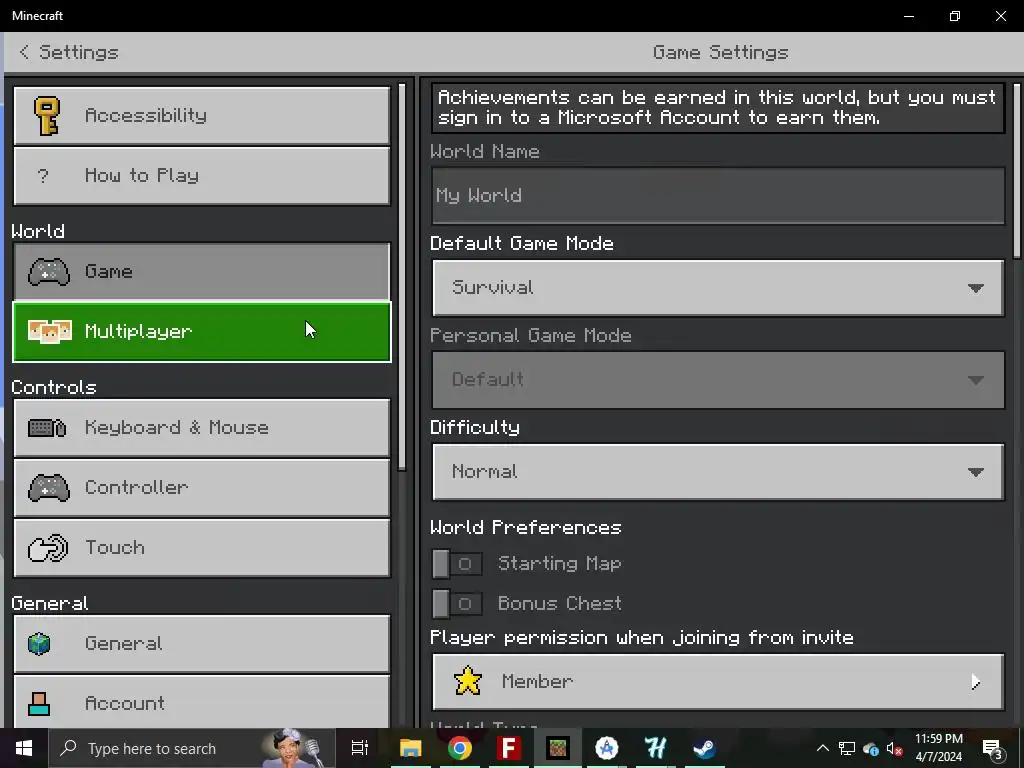Click the Windows search box
1024x768 pixels.
pos(193,748)
